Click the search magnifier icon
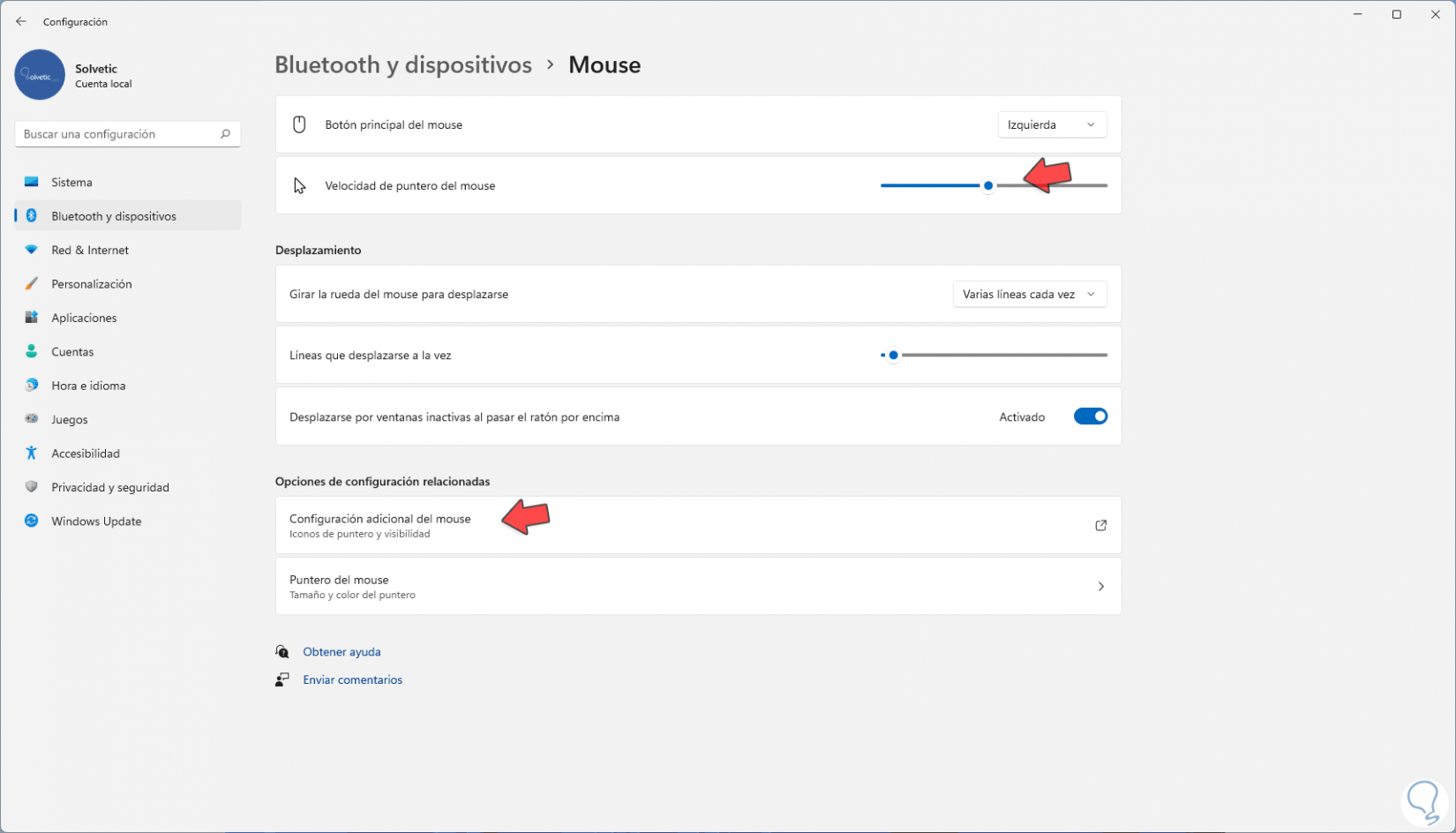The image size is (1456, 833). [x=225, y=134]
